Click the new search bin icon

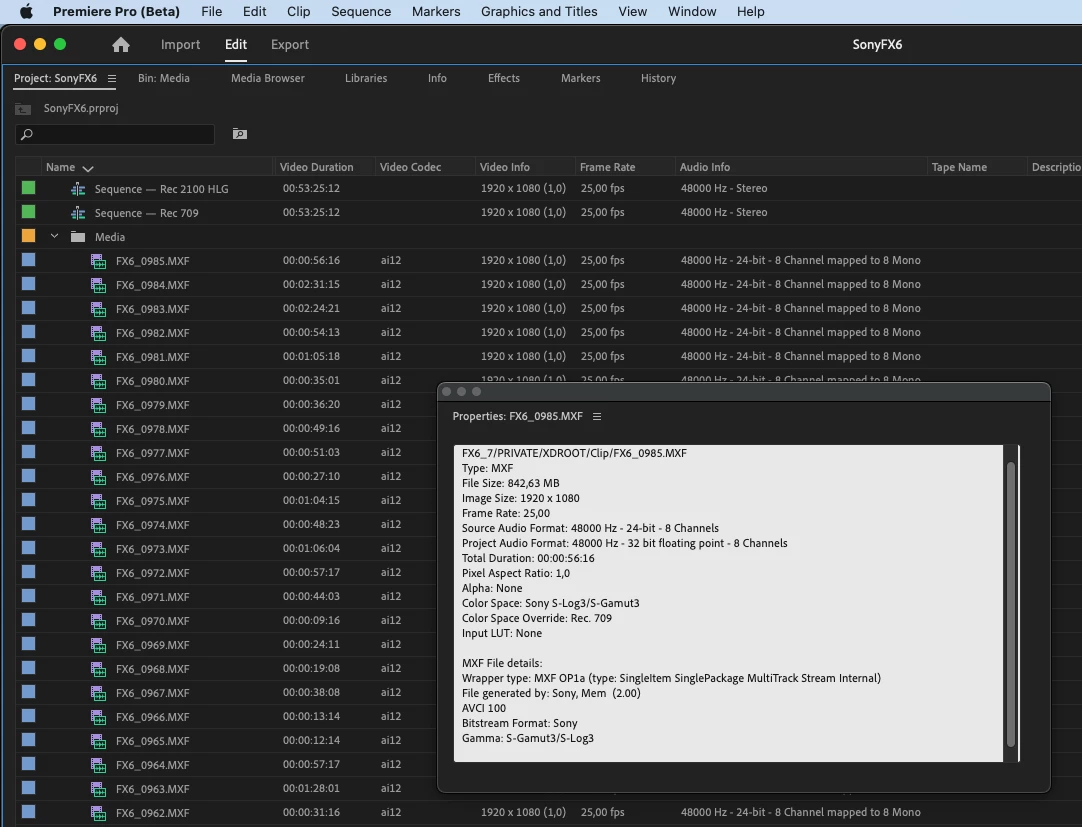[x=239, y=133]
